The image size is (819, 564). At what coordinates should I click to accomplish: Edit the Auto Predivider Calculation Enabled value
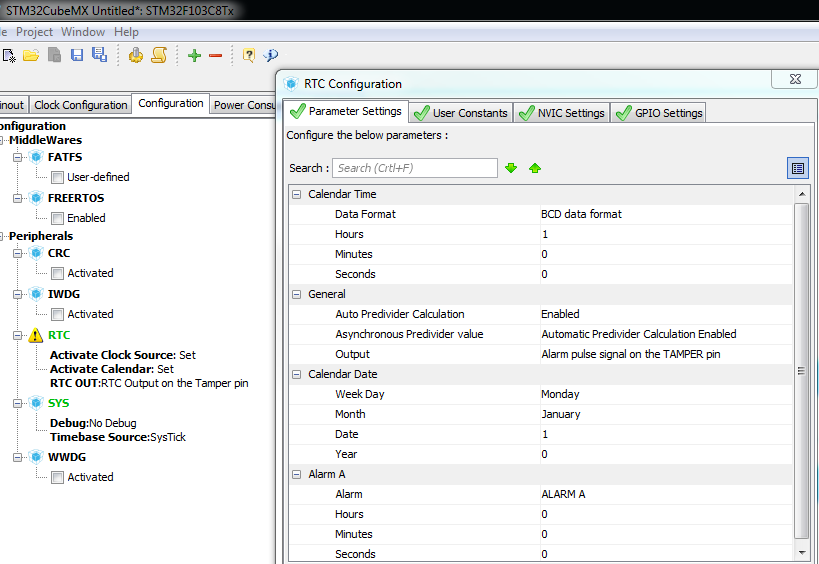click(666, 314)
